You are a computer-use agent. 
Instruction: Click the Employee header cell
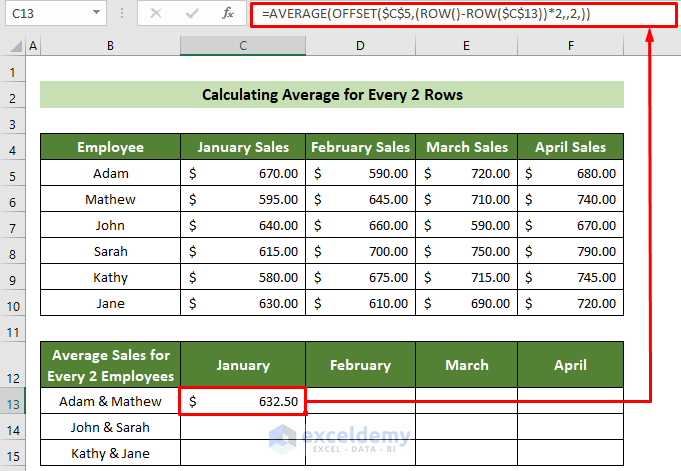click(x=110, y=147)
